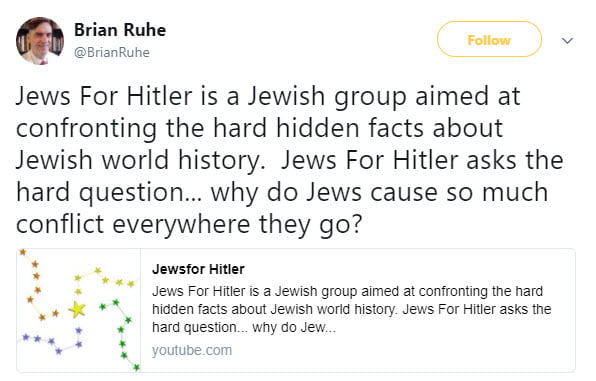This screenshot has width=596, height=381.
Task: Click the large yellow star in thumbnail
Action: point(77,310)
